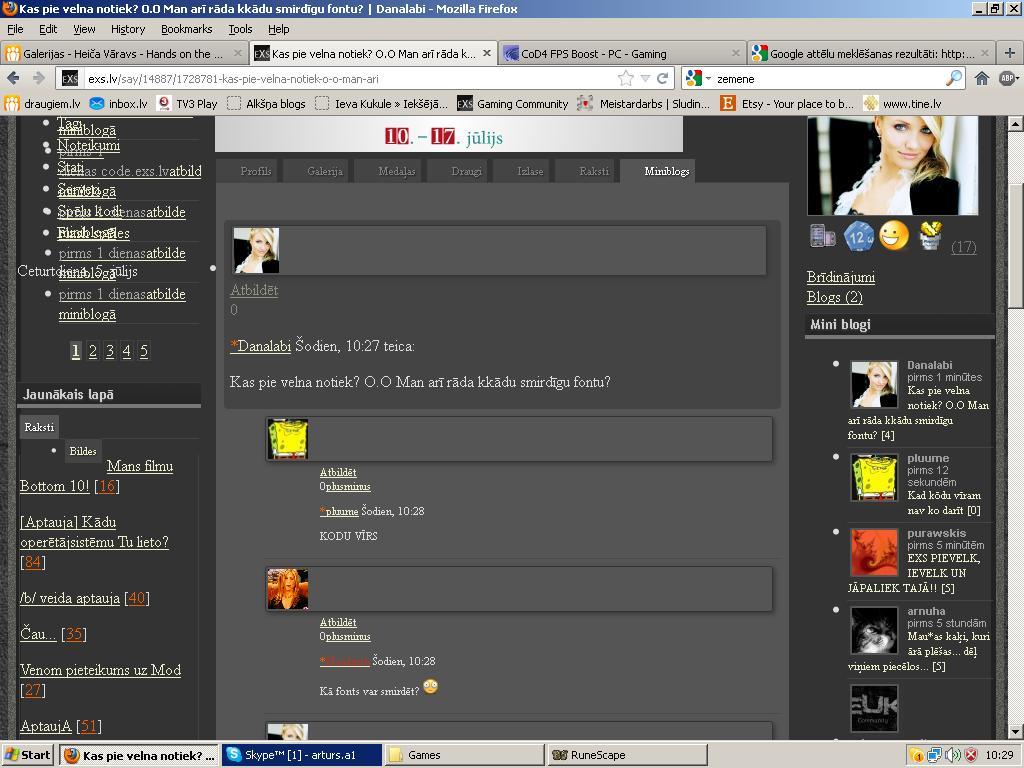Image resolution: width=1024 pixels, height=768 pixels.
Task: Open the Firefox Home page icon
Action: [982, 78]
